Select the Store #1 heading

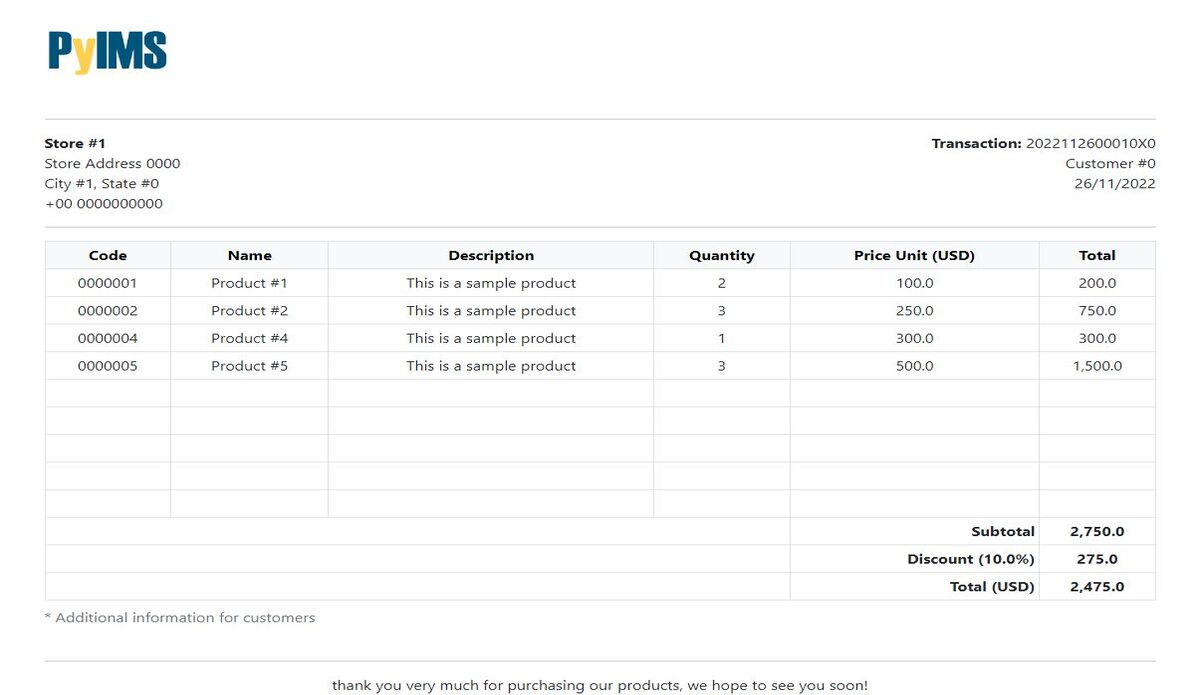75,143
